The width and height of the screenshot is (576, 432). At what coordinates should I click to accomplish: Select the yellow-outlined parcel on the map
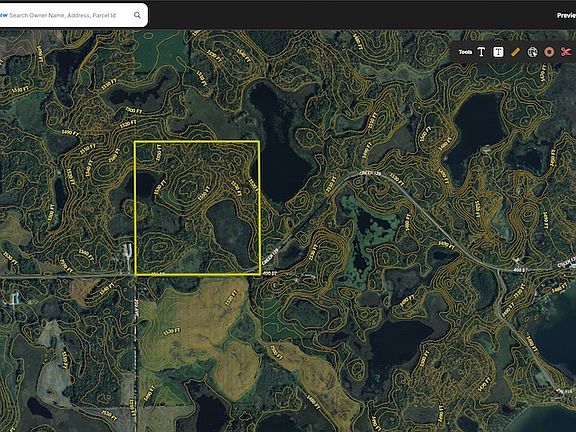[198, 208]
